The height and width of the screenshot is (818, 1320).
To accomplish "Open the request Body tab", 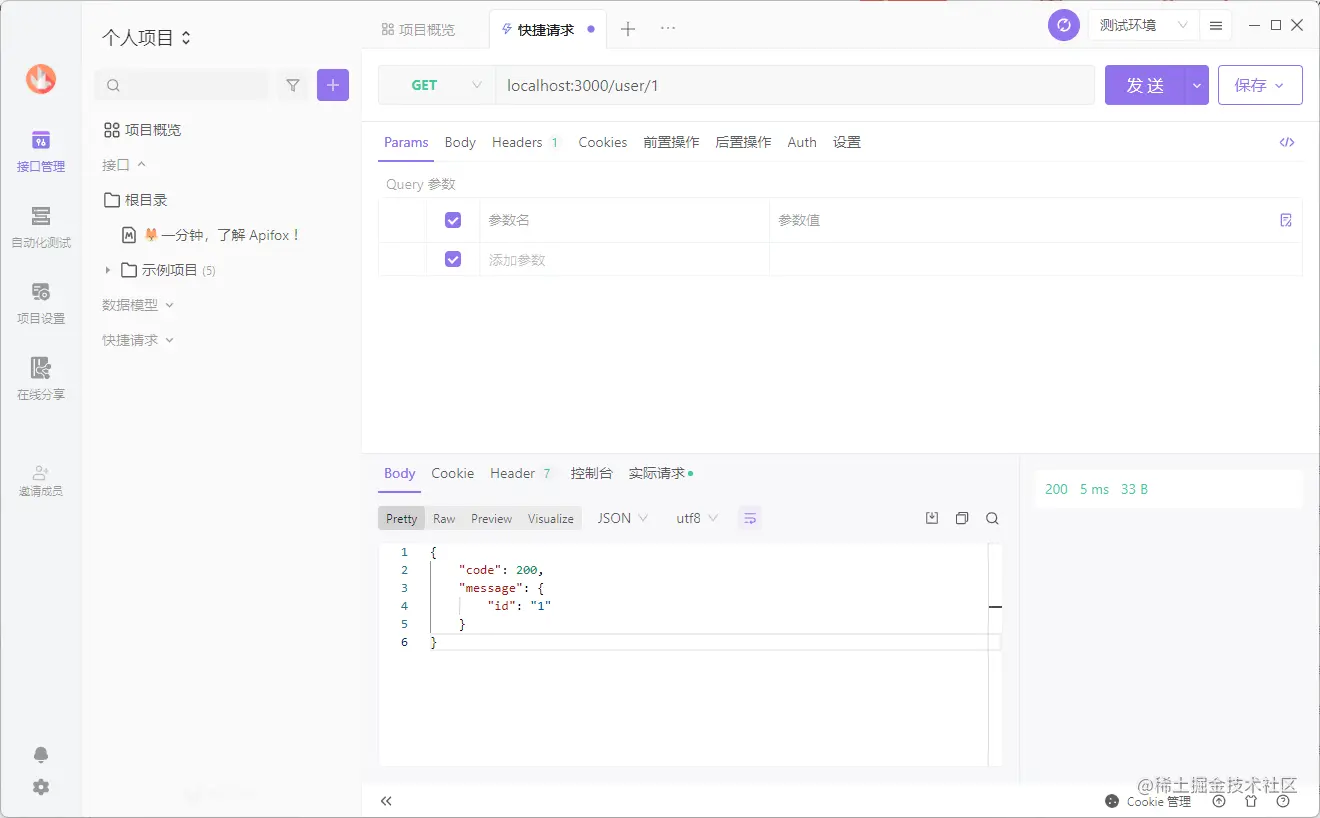I will coord(460,142).
